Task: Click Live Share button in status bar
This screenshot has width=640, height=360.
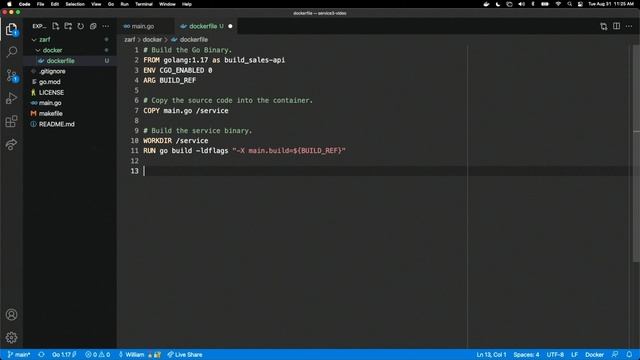Action: 185,355
